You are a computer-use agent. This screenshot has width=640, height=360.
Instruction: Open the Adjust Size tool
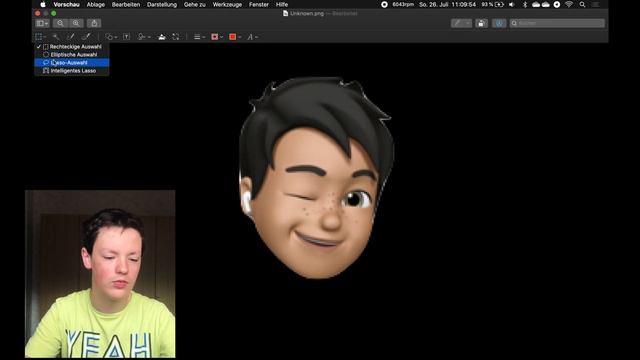point(176,37)
